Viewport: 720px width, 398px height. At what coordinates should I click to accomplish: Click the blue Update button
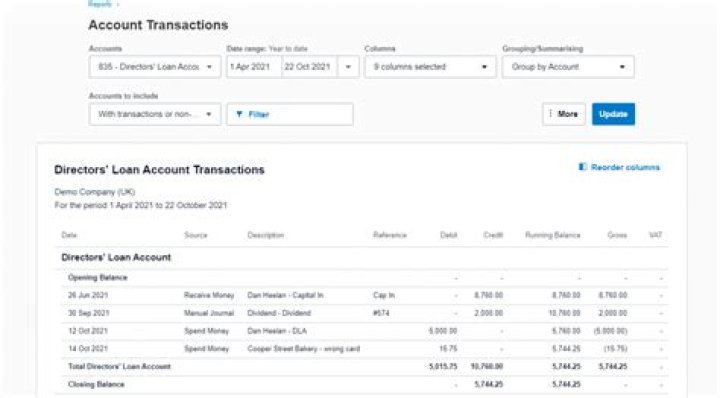[613, 114]
